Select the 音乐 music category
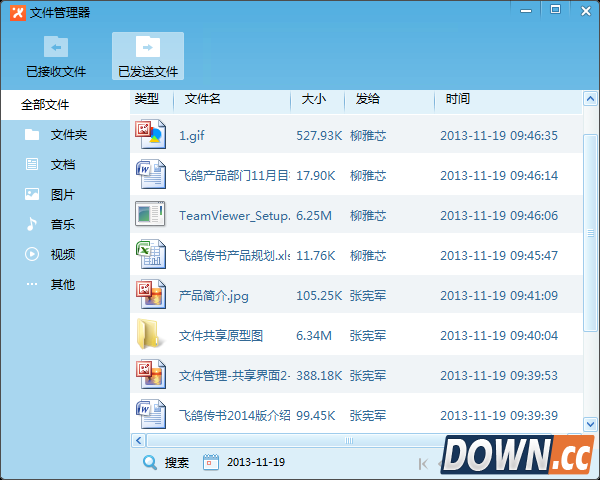 [62, 225]
